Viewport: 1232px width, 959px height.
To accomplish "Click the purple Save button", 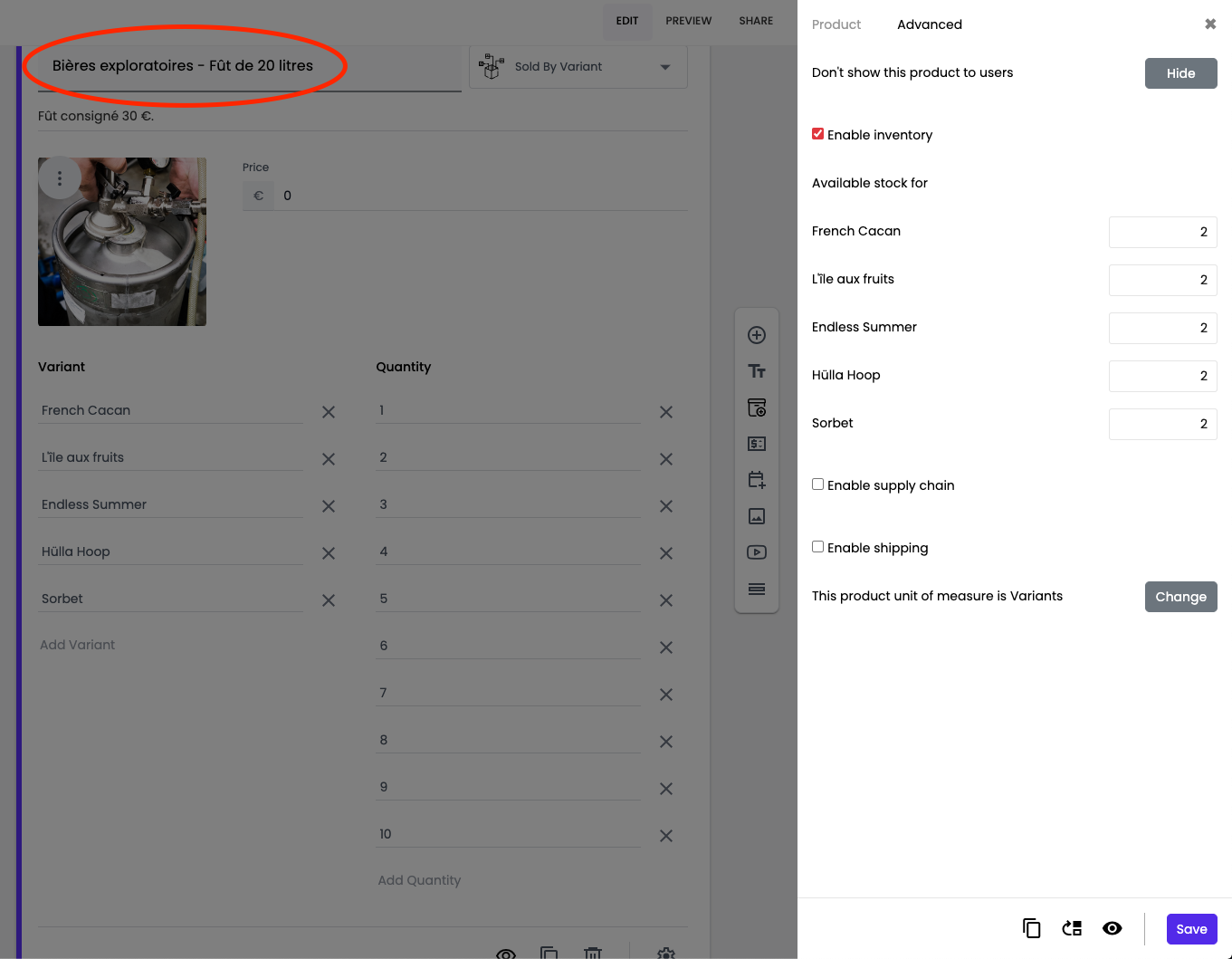I will pos(1191,929).
